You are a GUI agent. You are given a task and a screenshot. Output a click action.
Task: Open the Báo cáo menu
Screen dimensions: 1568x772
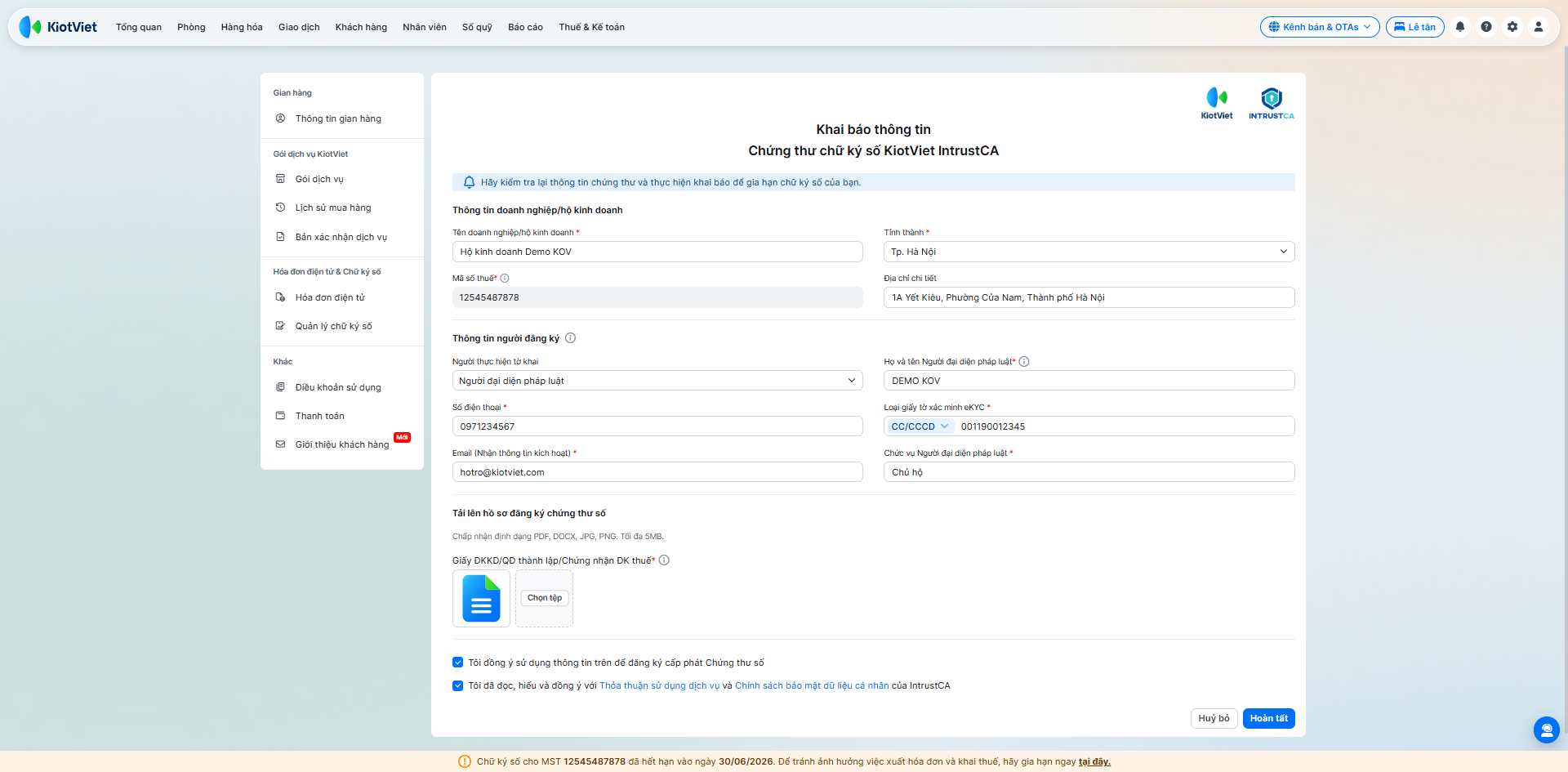(x=525, y=27)
